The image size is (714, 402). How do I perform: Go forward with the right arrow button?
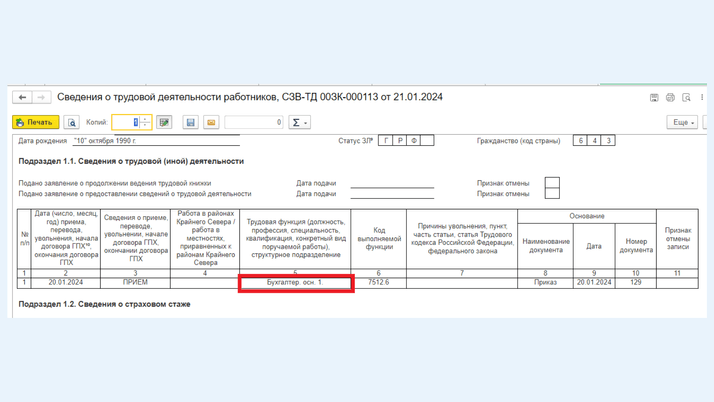click(41, 97)
